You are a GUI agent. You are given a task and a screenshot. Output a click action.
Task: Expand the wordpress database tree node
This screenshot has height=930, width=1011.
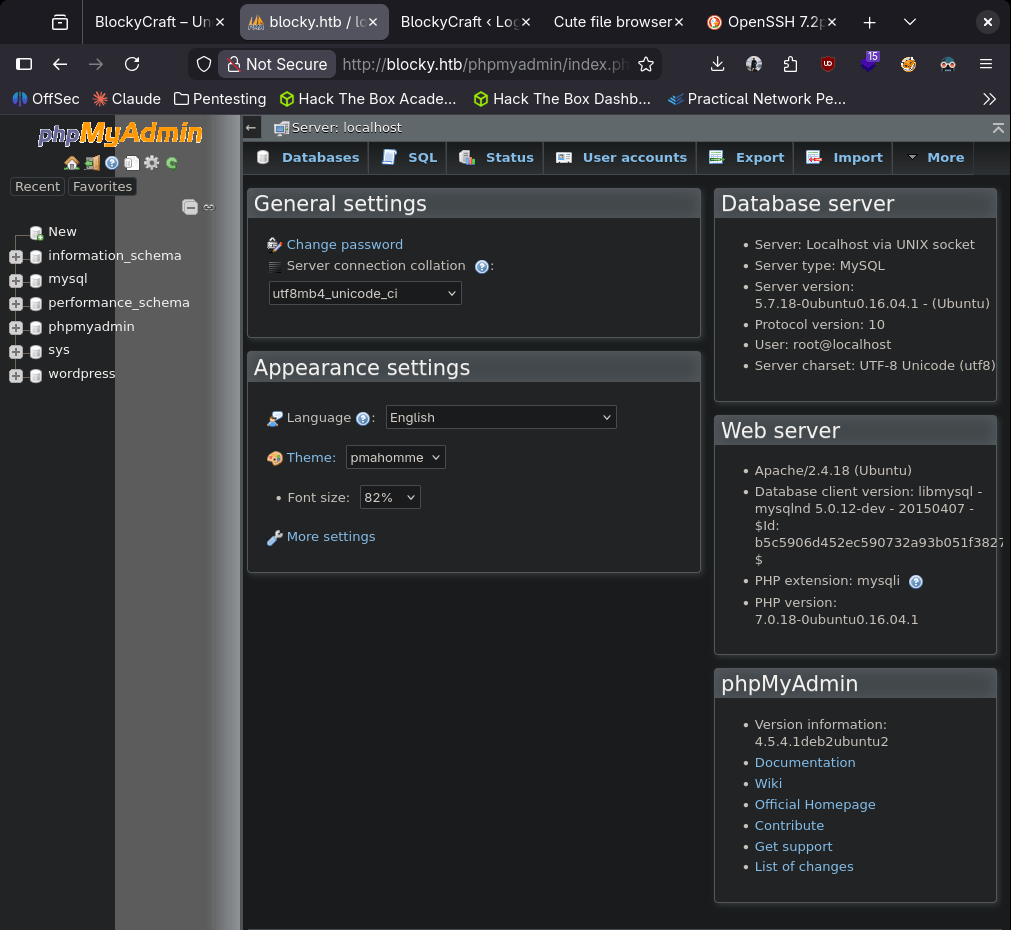(16, 375)
